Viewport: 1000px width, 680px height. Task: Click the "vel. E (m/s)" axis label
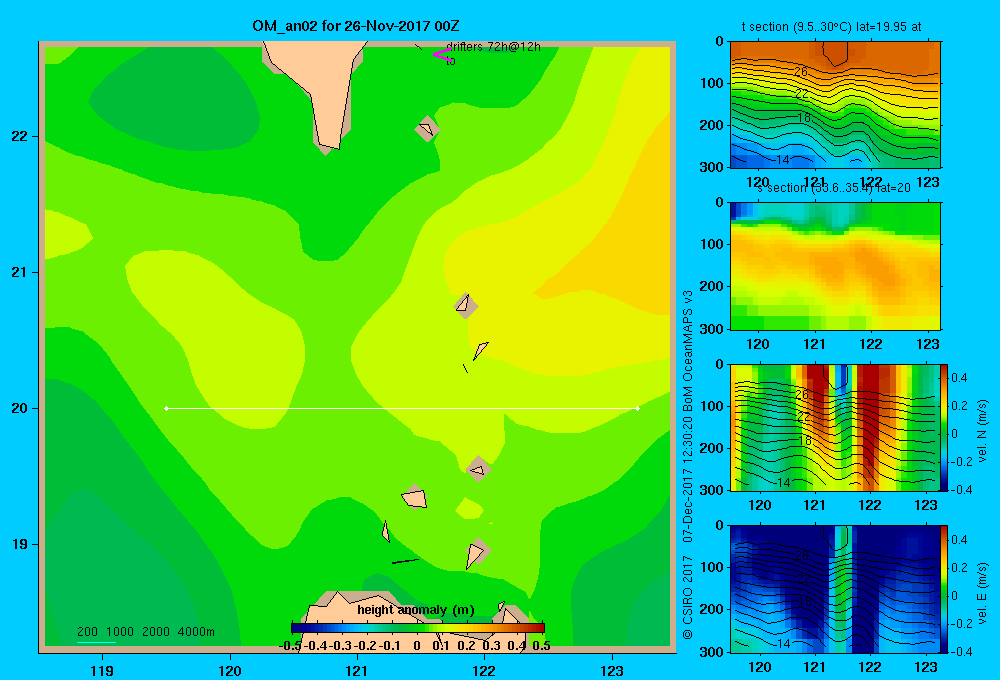983,593
